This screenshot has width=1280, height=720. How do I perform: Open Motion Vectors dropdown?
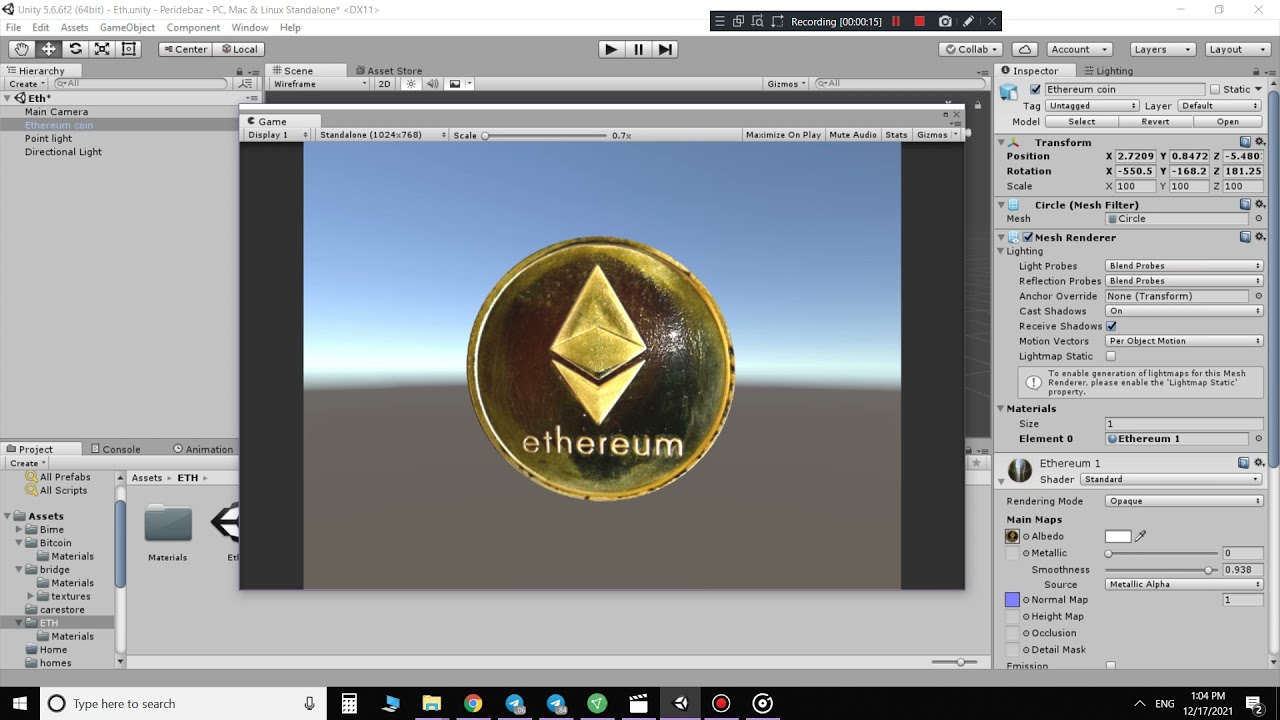(x=1184, y=341)
